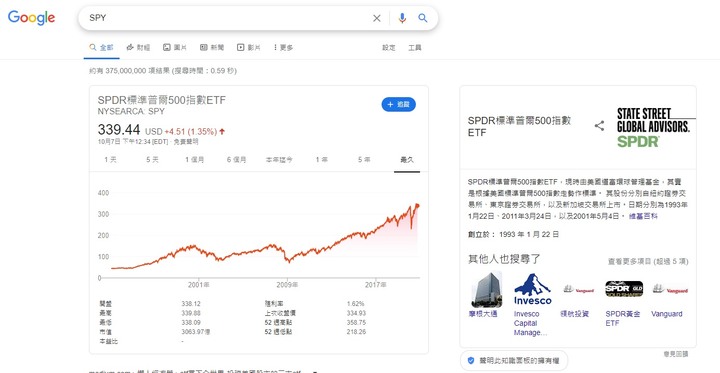Image resolution: width=720 pixels, height=373 pixels.
Task: Click the State Street SPDR logo
Action: [656, 127]
